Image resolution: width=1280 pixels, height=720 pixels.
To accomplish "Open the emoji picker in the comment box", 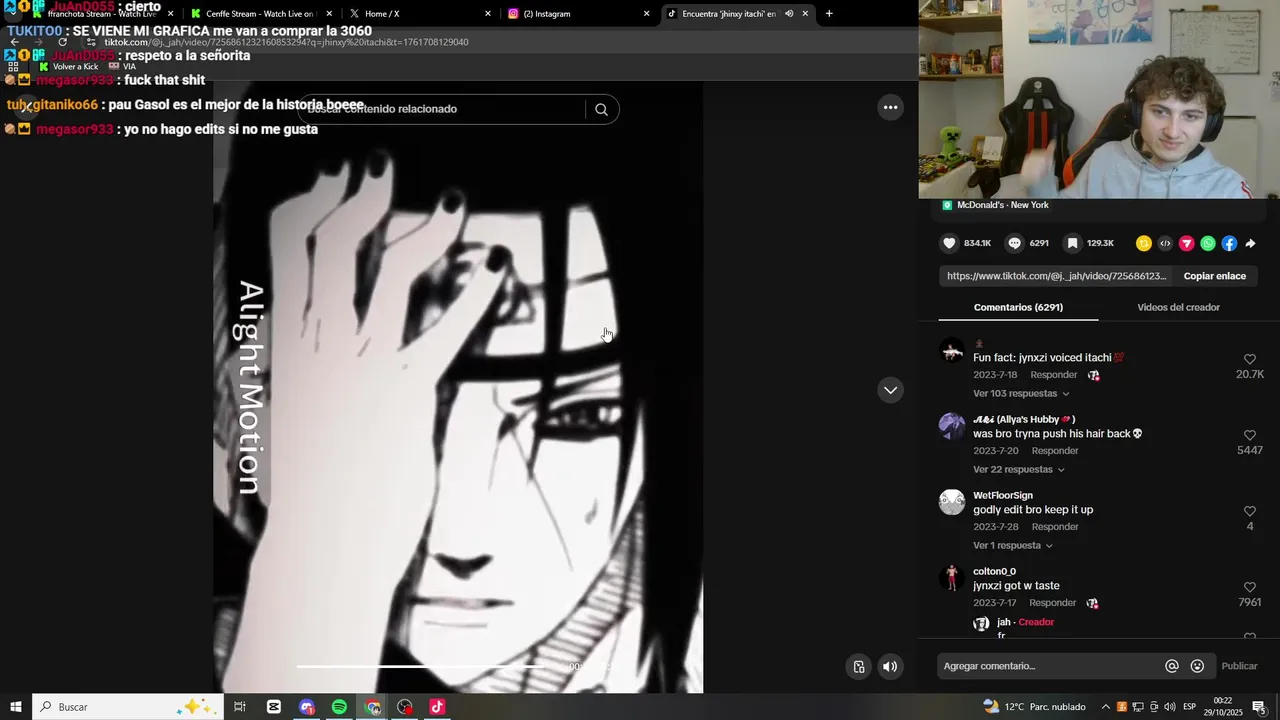I will point(1197,666).
